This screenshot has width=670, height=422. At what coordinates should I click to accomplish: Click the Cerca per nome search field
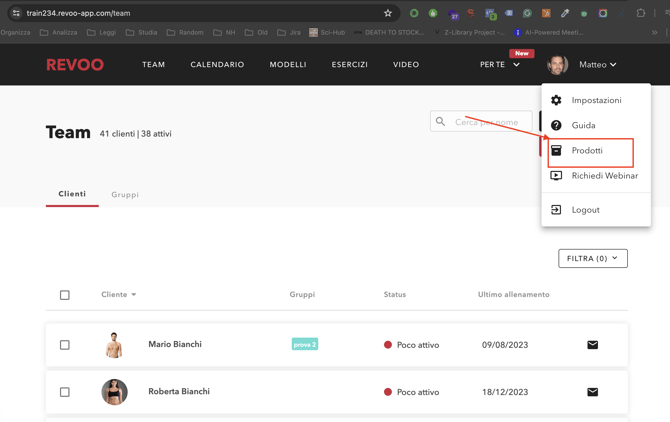pos(485,122)
